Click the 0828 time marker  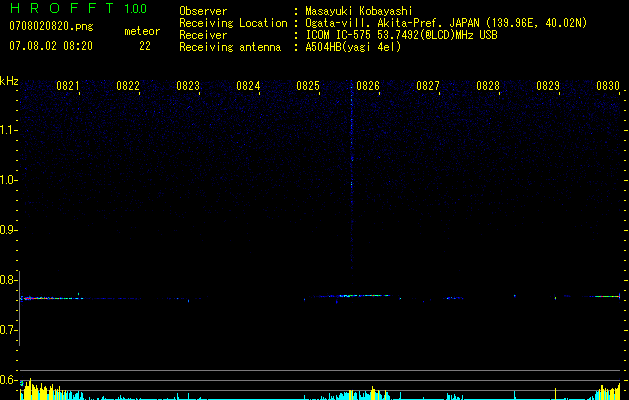[x=488, y=86]
